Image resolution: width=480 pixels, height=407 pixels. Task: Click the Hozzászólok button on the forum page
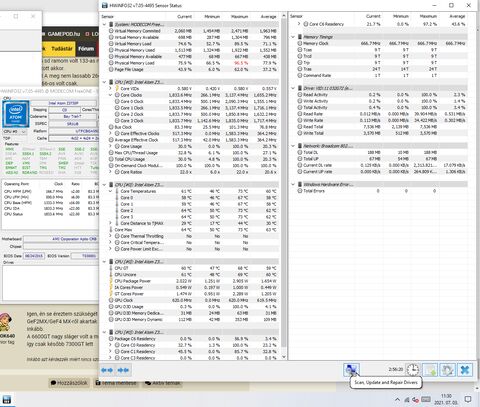coord(69,383)
